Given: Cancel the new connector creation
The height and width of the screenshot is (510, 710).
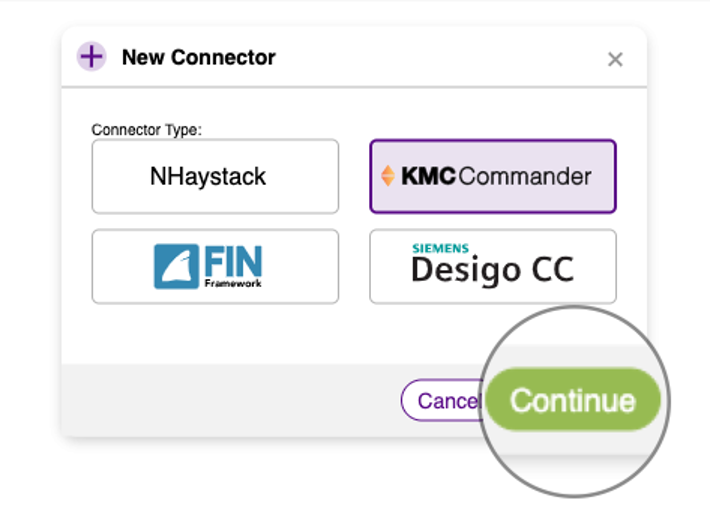Looking at the screenshot, I should pos(442,400).
